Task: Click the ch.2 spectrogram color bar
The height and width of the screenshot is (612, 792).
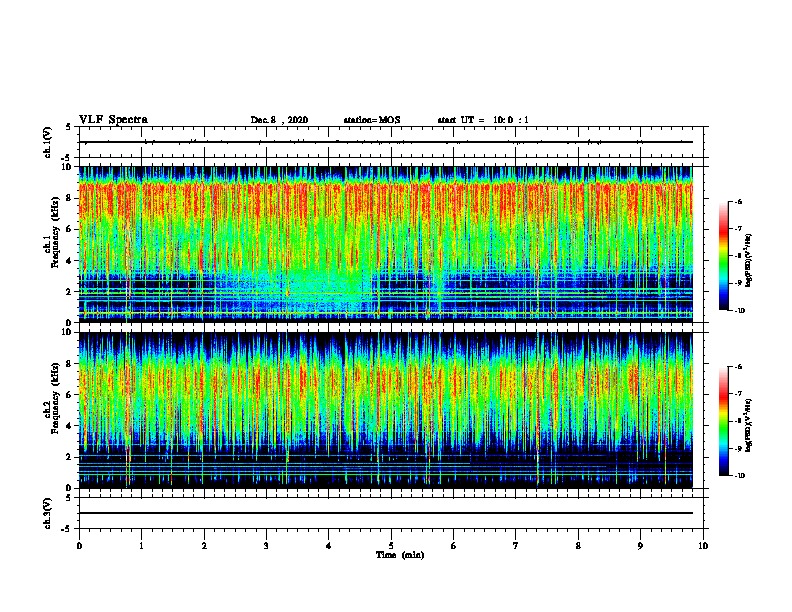Action: [724, 421]
